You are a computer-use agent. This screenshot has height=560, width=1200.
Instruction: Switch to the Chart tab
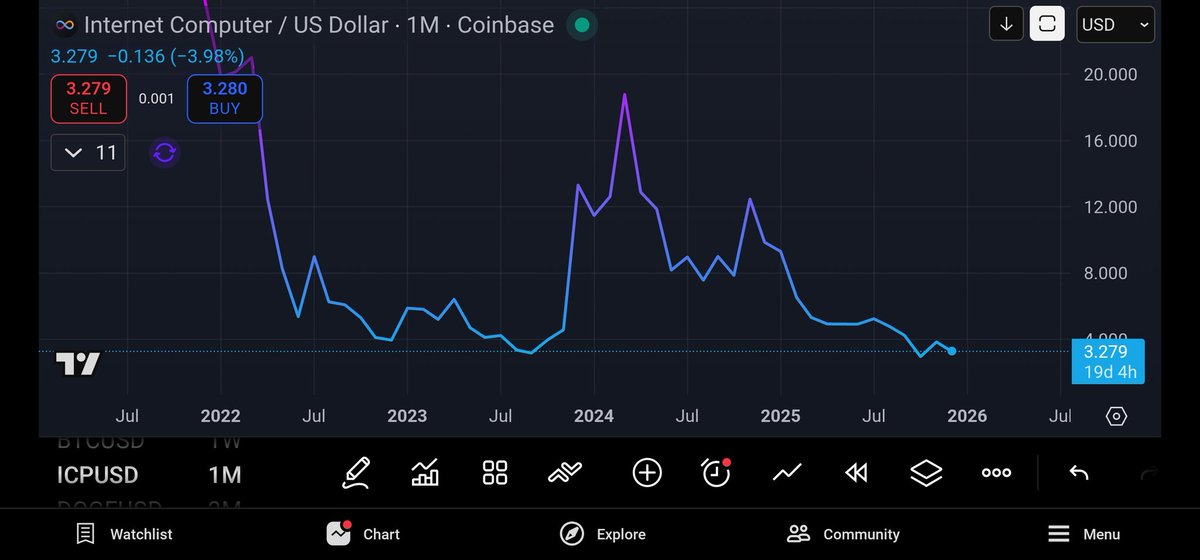[x=363, y=534]
